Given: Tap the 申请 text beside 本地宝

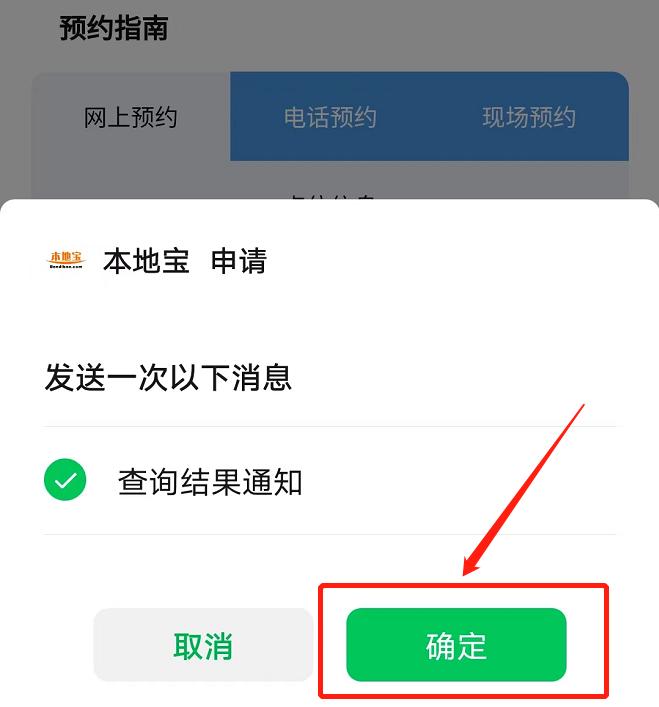Looking at the screenshot, I should coord(239,261).
